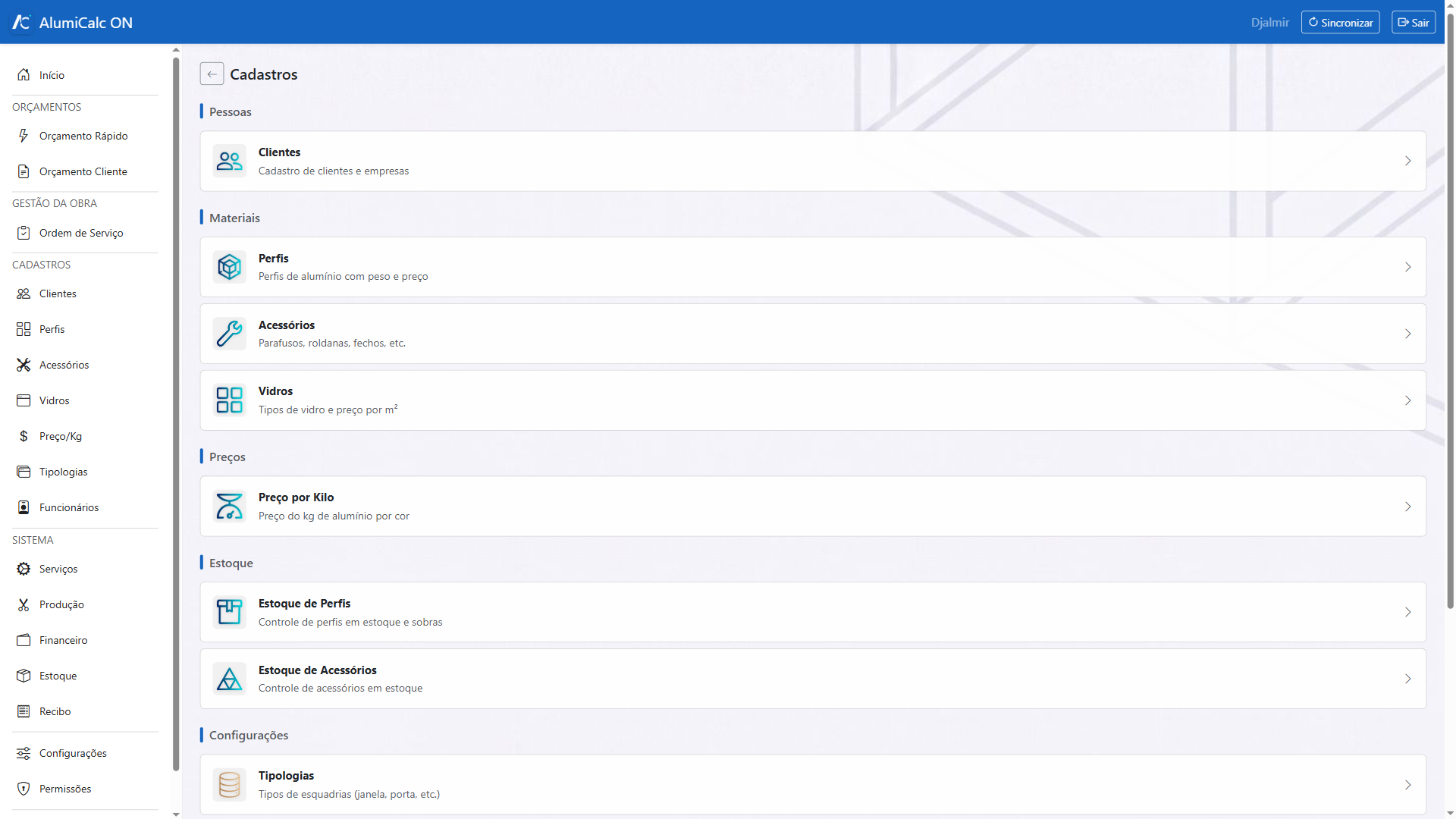Click the Sincronizar button

[x=1340, y=23]
